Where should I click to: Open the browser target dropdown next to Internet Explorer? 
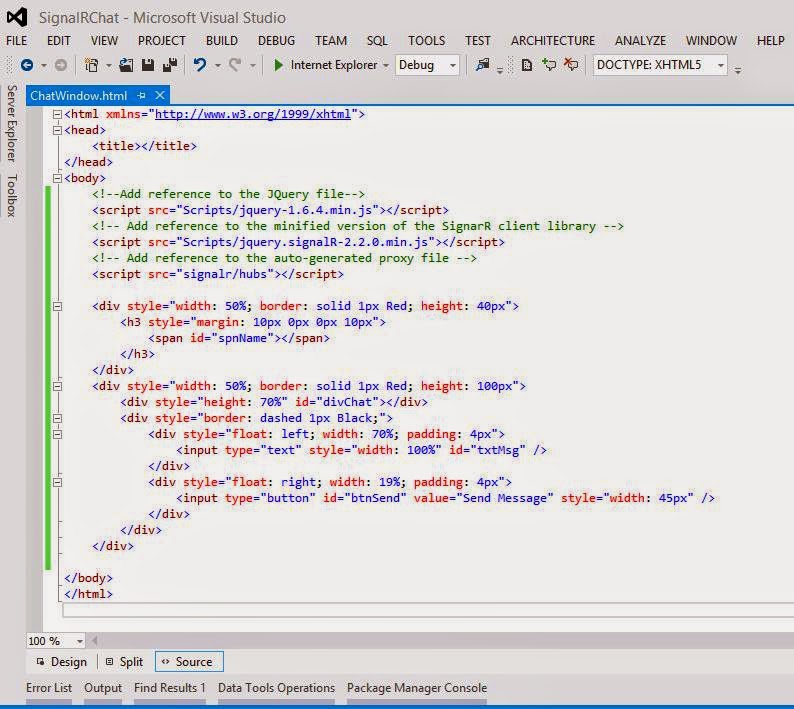coord(386,65)
